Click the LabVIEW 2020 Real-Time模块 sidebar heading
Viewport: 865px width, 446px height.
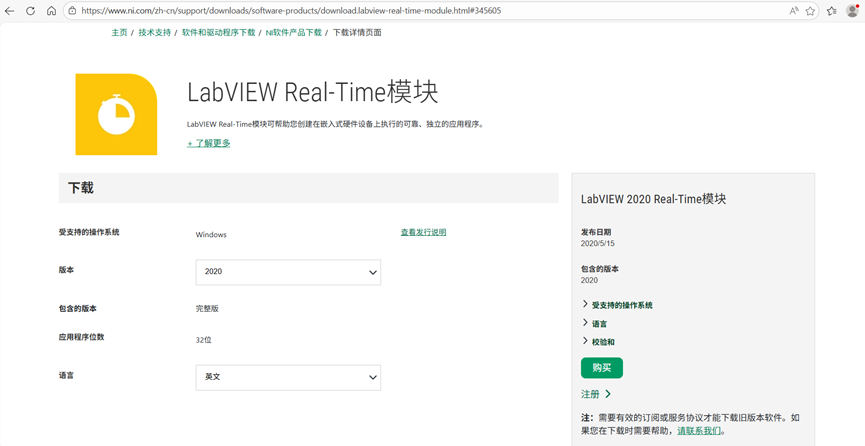pyautogui.click(x=653, y=199)
